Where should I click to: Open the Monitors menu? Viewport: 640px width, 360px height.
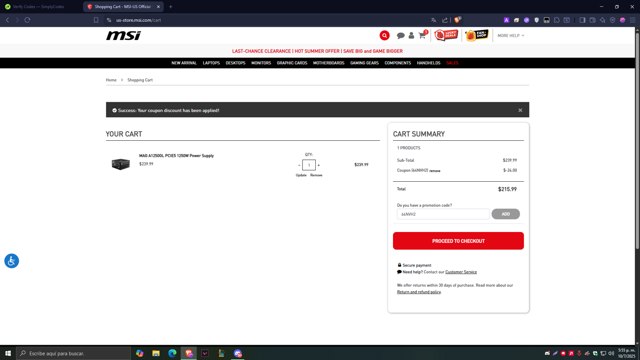point(261,63)
